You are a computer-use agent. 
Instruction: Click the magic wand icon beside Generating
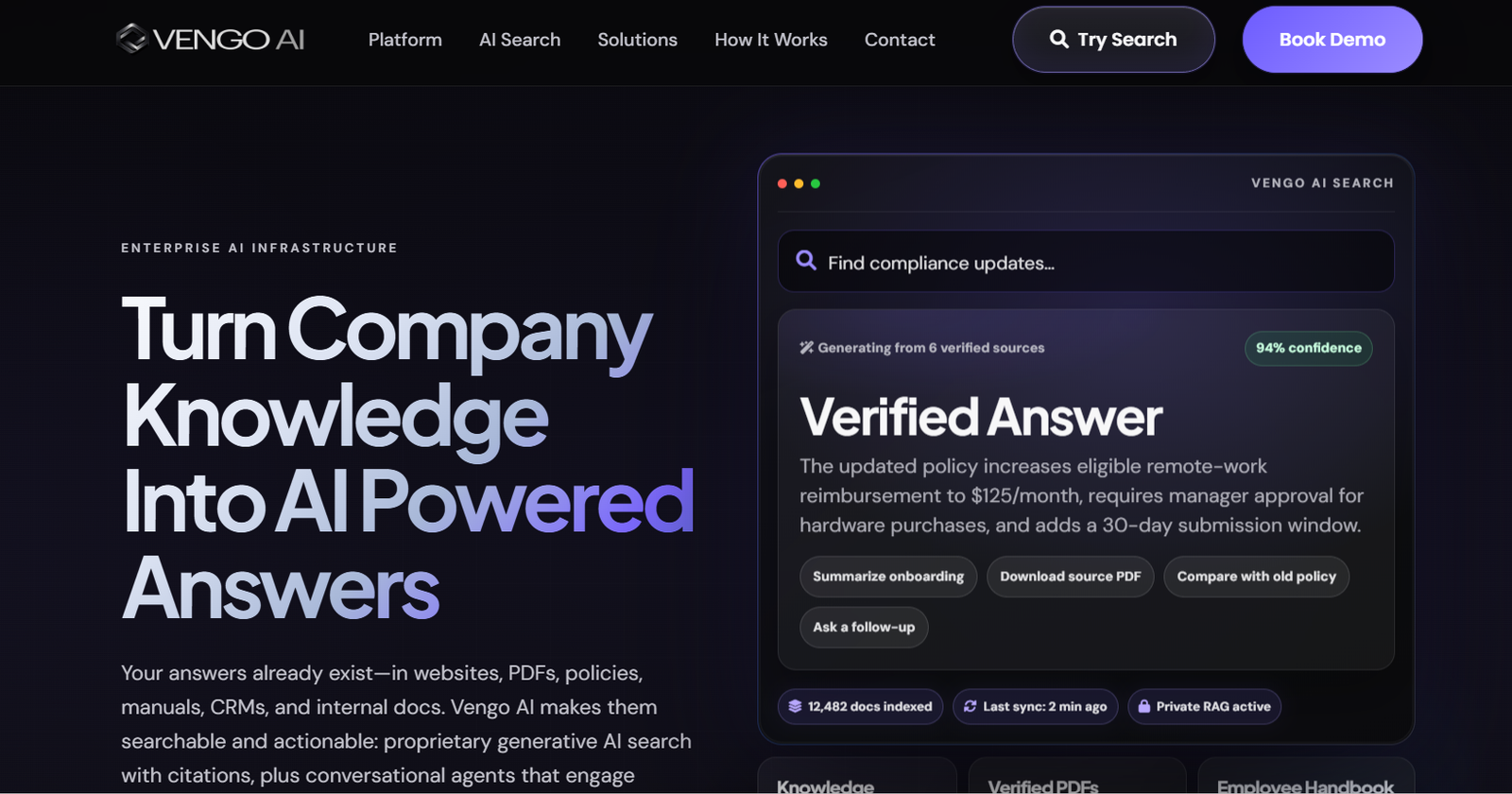click(x=806, y=348)
